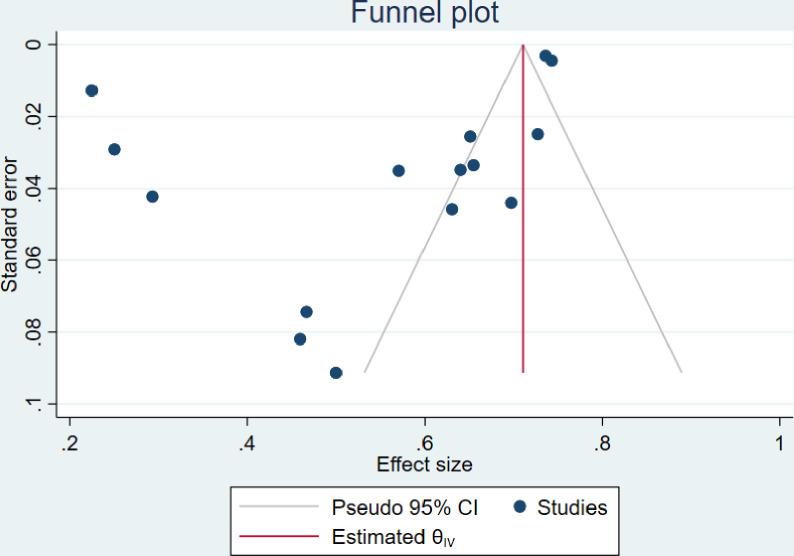
Task: Click the y-axis tick label "0"
Action: coord(37,45)
